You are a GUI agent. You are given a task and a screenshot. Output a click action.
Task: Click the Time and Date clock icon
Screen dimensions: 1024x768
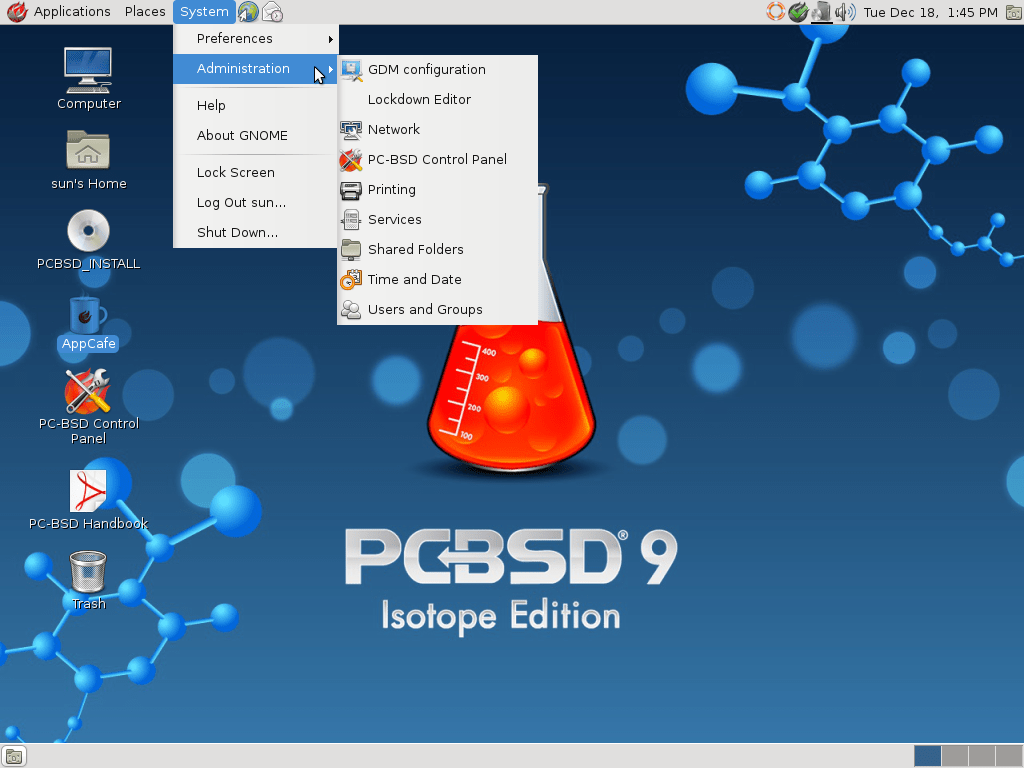[x=351, y=280]
